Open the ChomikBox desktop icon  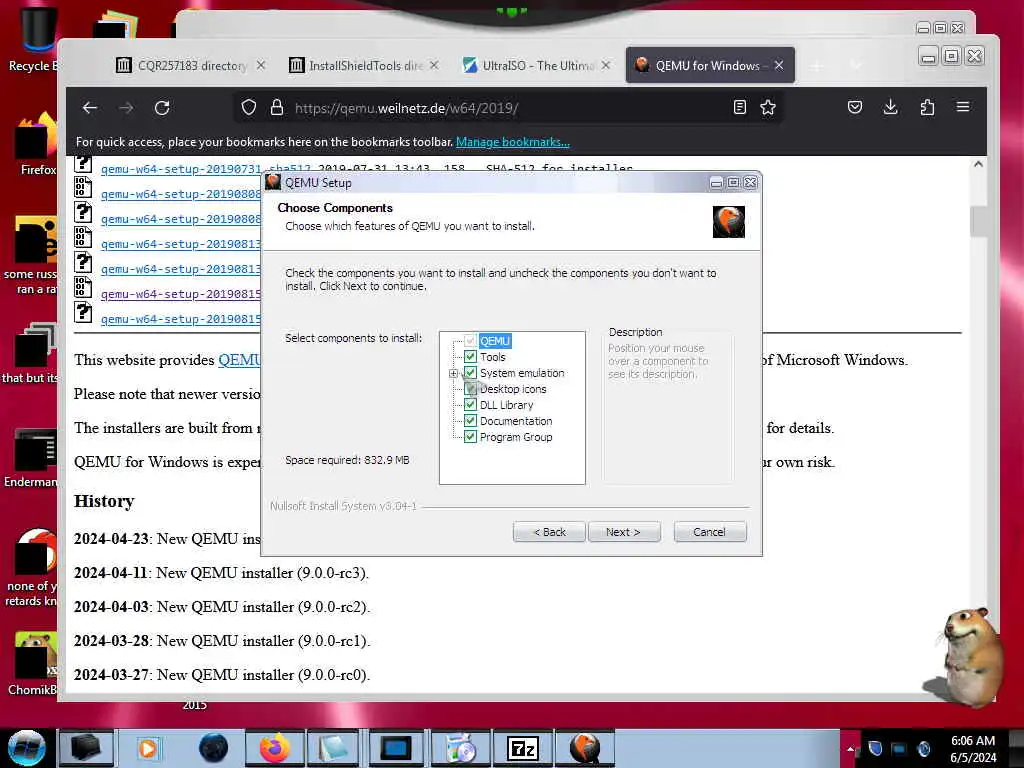pyautogui.click(x=34, y=663)
